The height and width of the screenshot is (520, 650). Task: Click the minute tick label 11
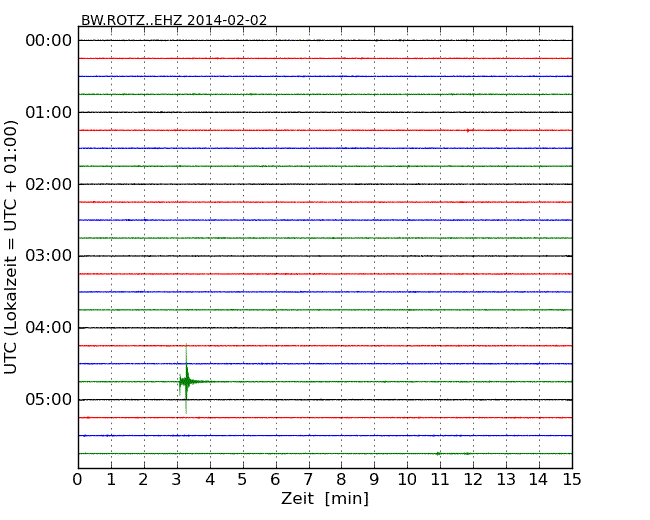(x=440, y=480)
